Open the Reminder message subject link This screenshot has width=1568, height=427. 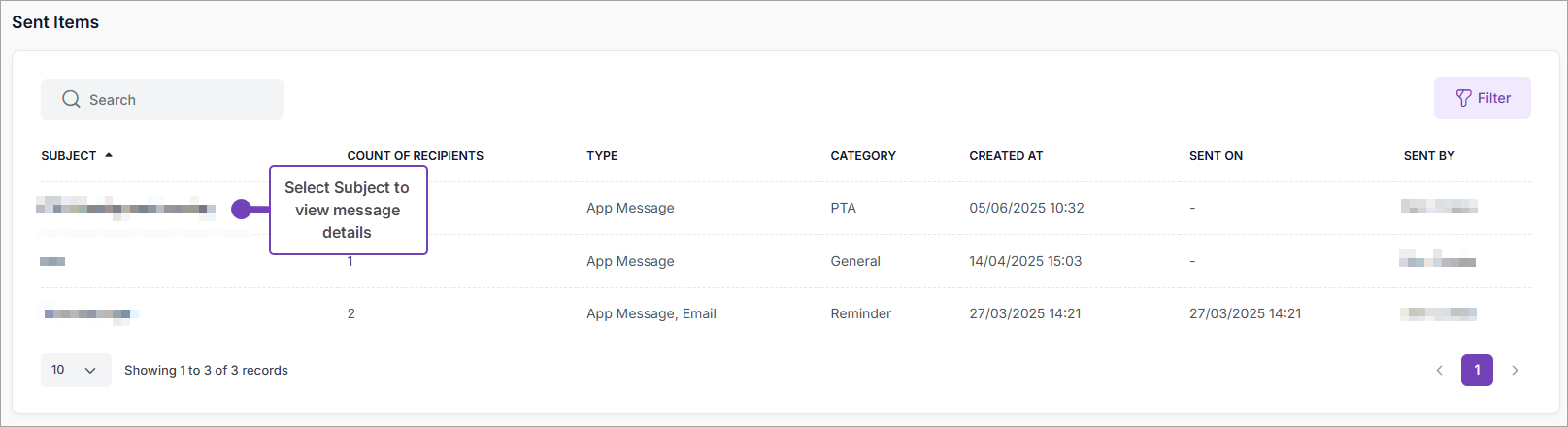[88, 313]
